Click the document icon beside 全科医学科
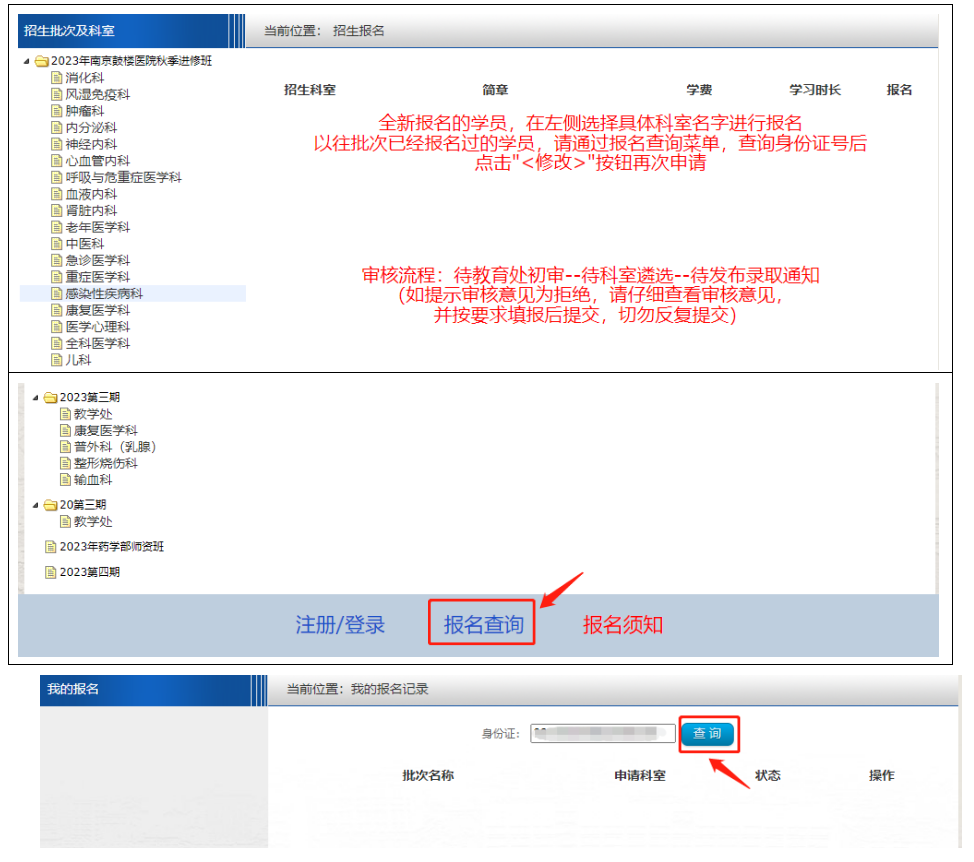974x862 pixels. click(x=57, y=343)
